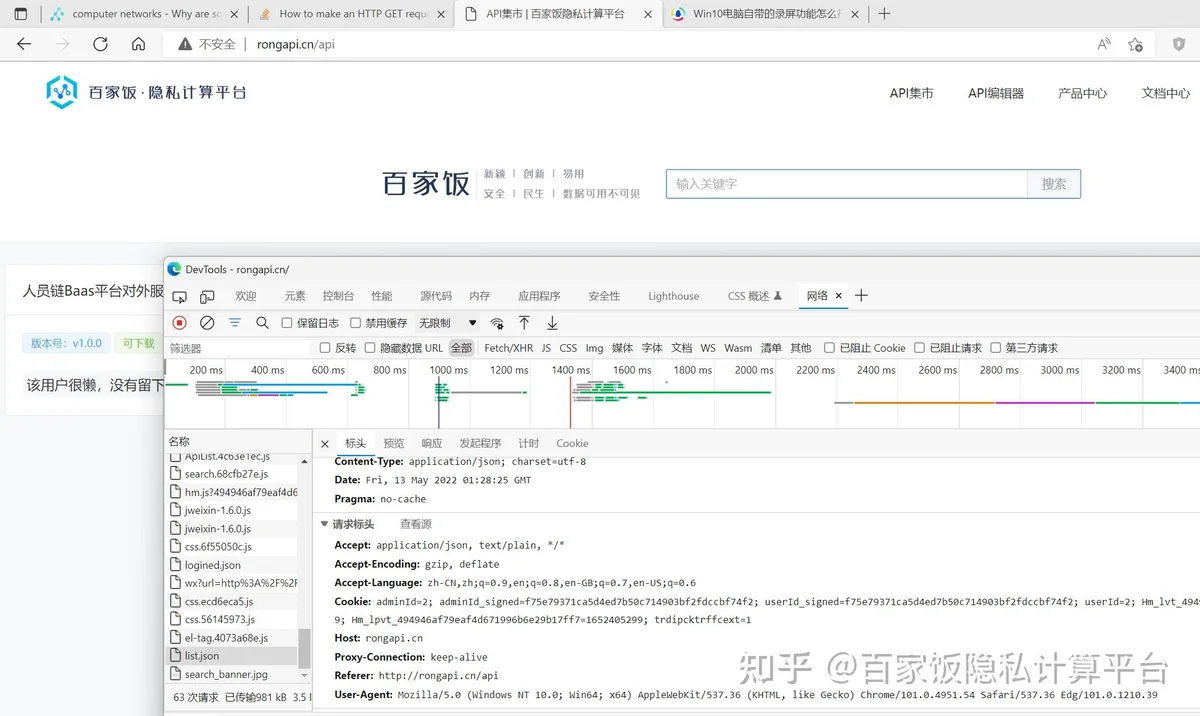
Task: Close the API集市 browser tab
Action: click(647, 14)
